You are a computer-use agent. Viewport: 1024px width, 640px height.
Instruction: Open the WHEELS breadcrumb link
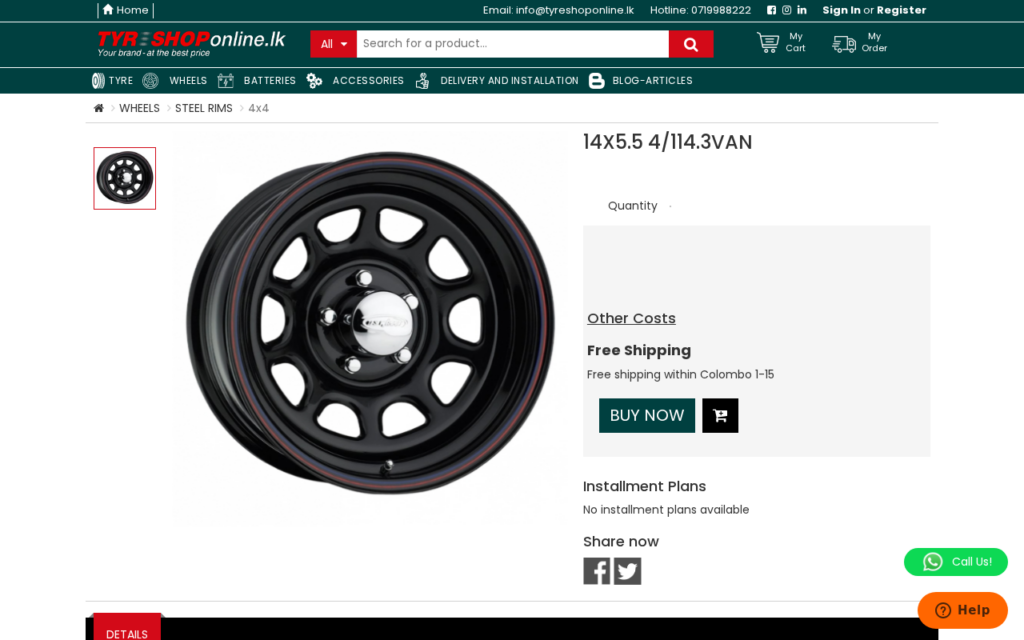(139, 108)
